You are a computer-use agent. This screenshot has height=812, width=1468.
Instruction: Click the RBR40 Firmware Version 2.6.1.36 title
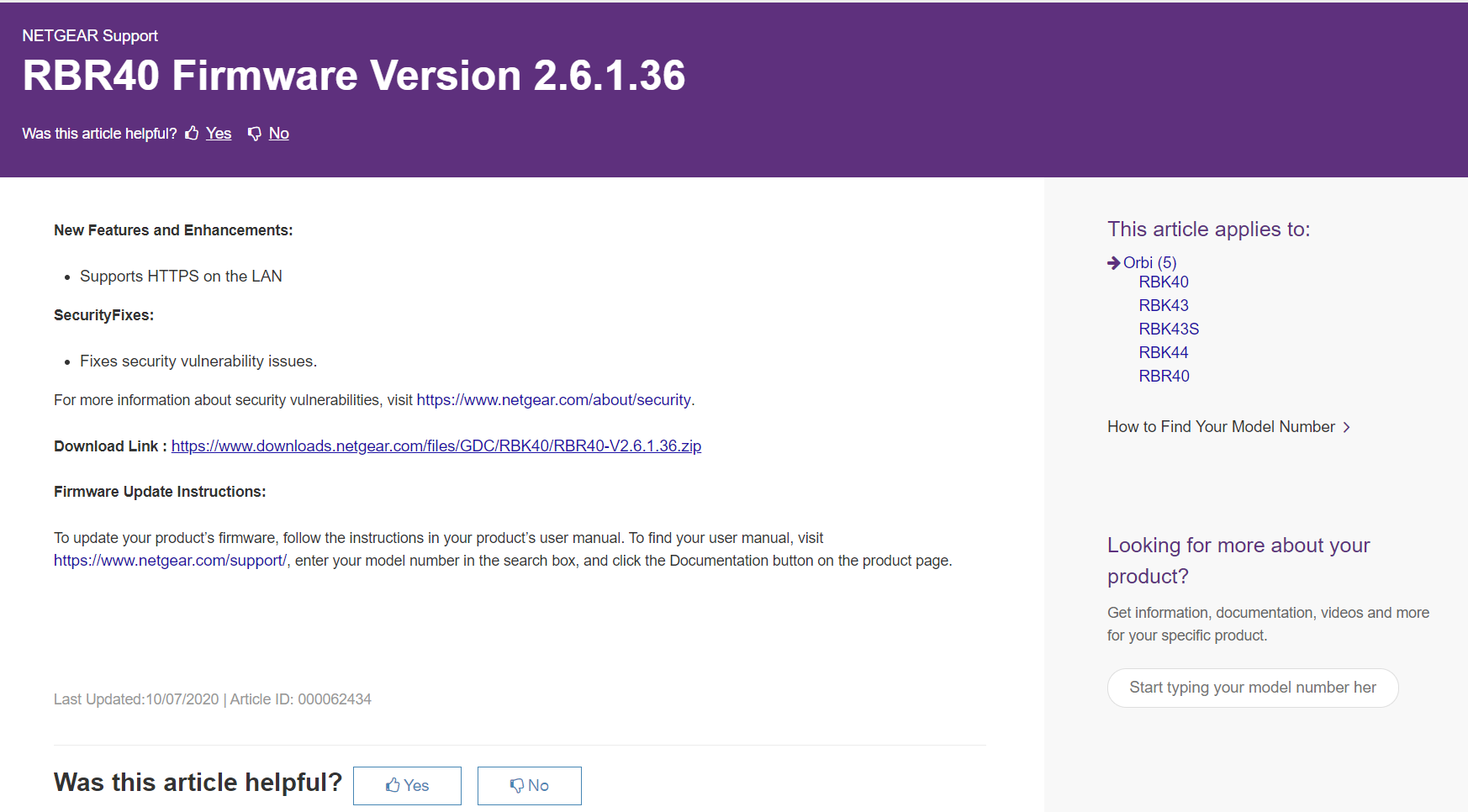click(354, 76)
